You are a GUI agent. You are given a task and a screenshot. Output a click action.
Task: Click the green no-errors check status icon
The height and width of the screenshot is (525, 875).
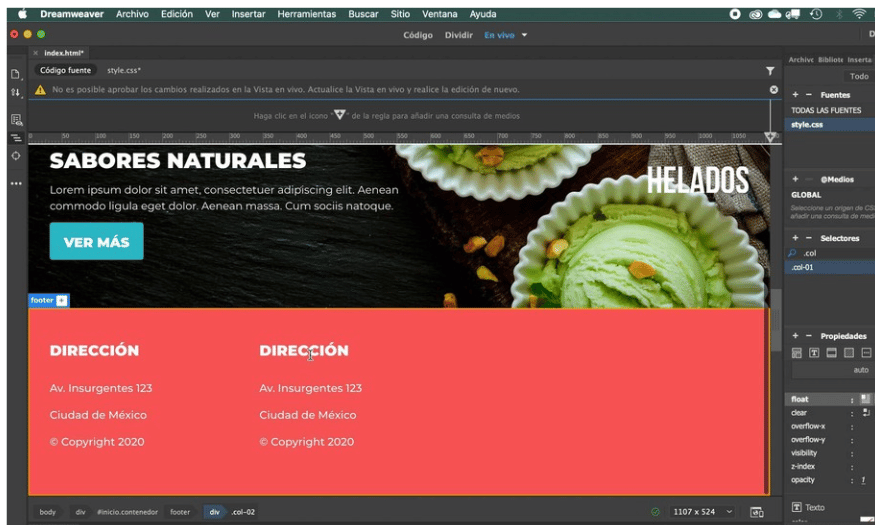coord(655,512)
